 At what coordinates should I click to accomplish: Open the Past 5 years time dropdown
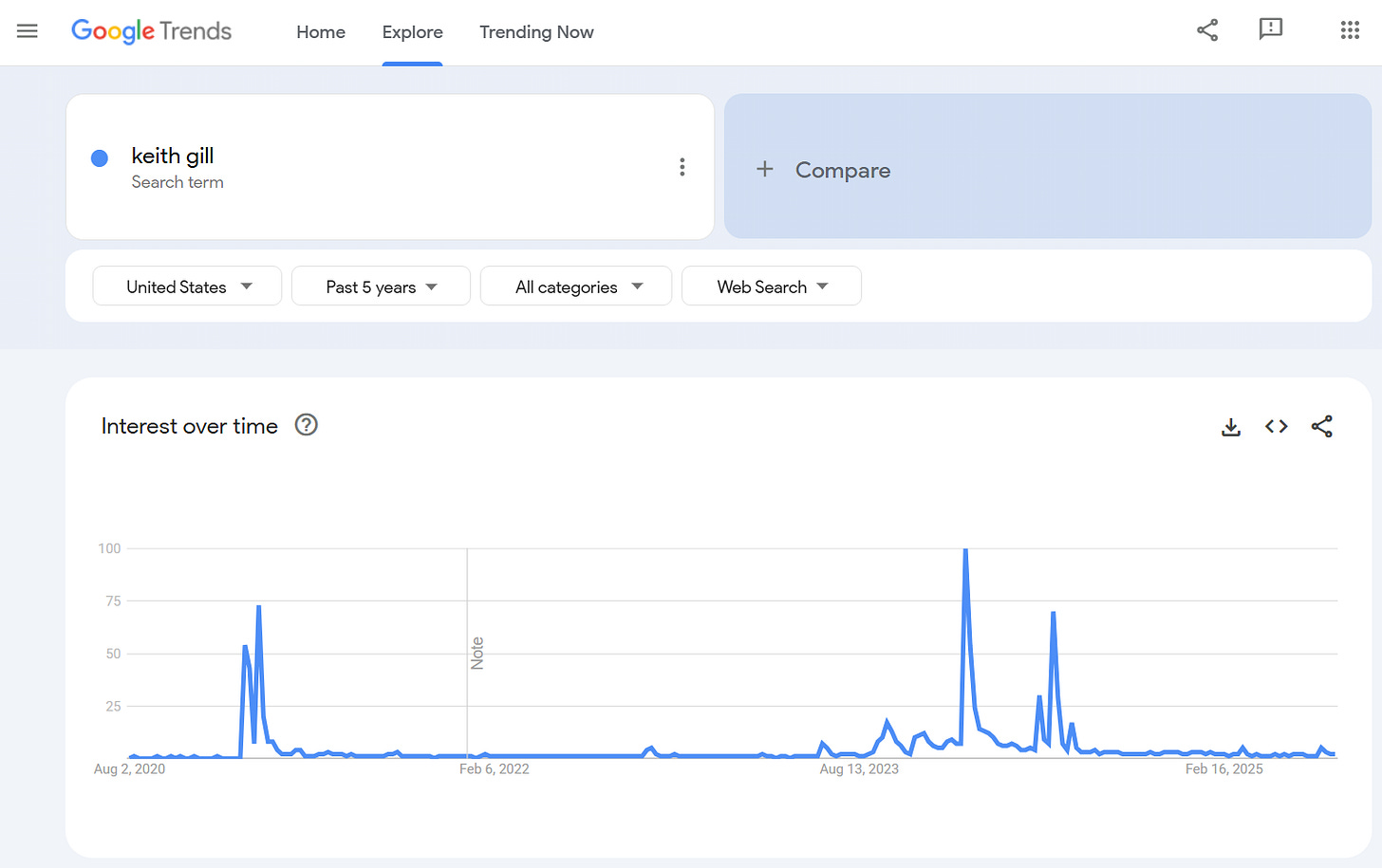(x=381, y=286)
